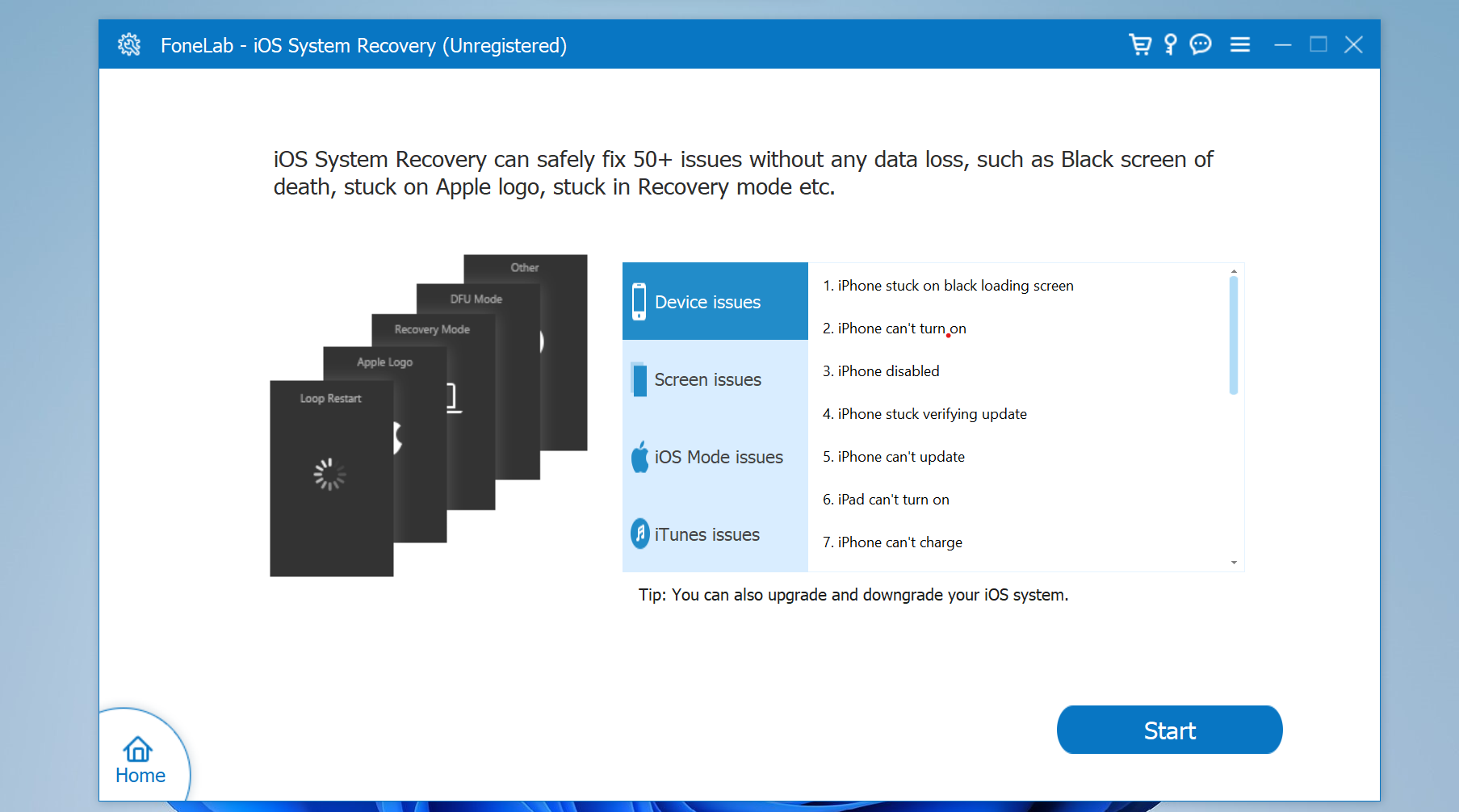Open the feedback chat bubble icon

click(1201, 44)
